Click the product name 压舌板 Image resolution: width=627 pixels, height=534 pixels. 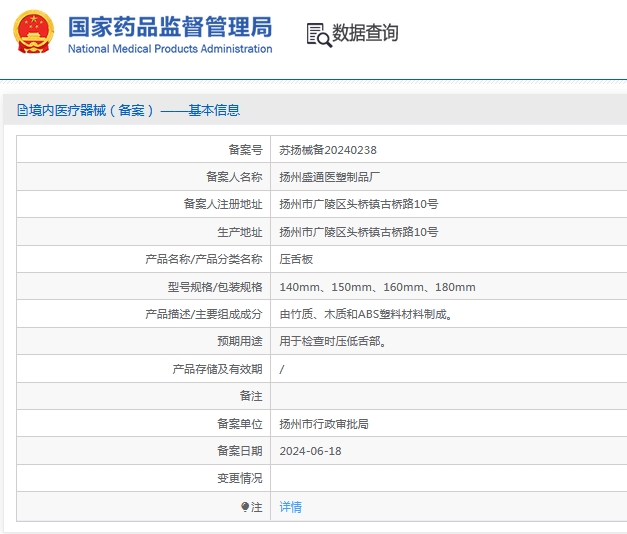coord(296,259)
